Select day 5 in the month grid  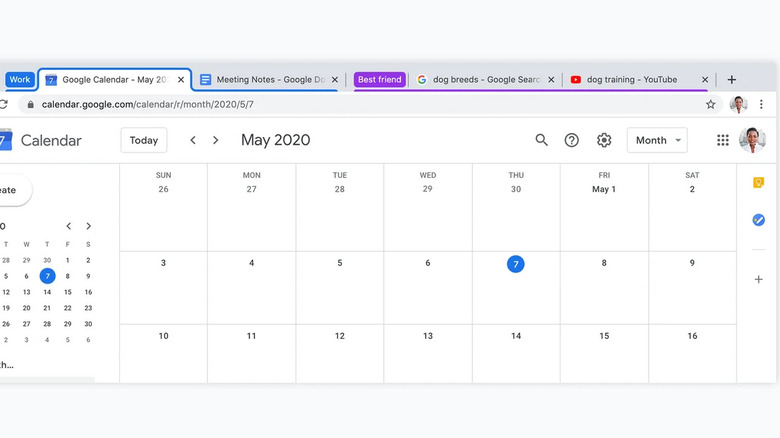[340, 263]
